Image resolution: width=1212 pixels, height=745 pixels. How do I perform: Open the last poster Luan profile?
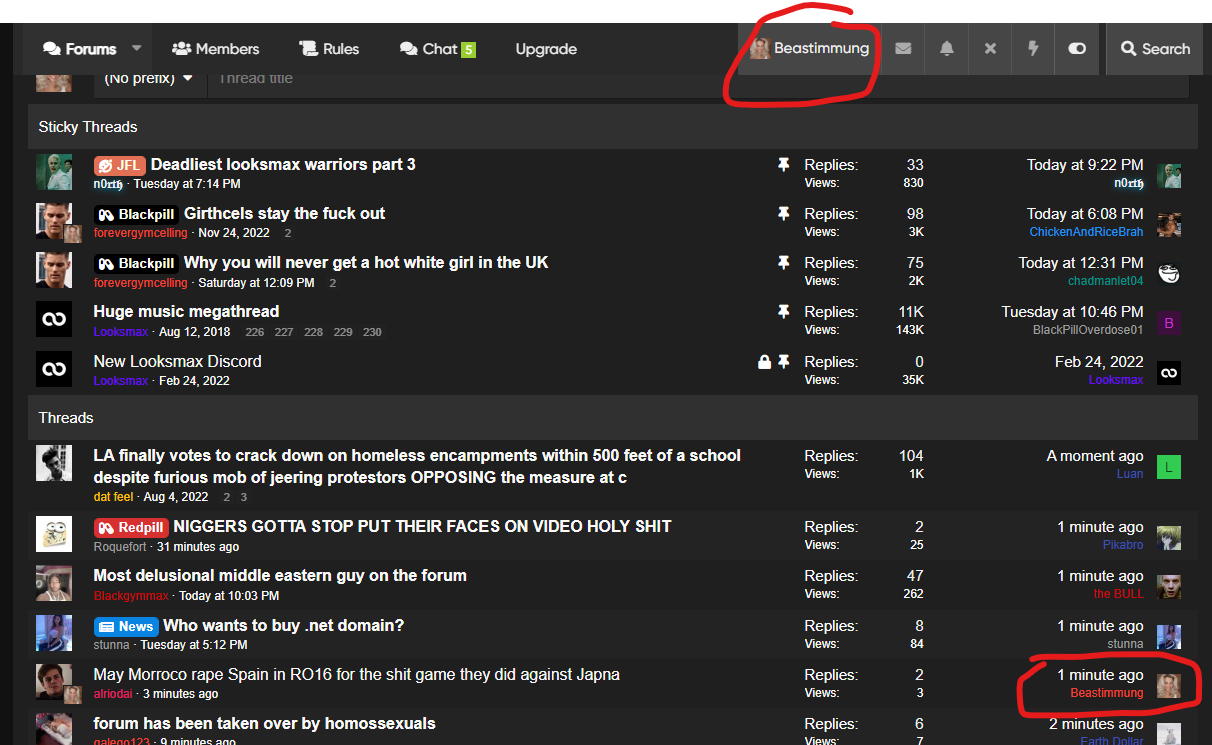tap(1130, 474)
